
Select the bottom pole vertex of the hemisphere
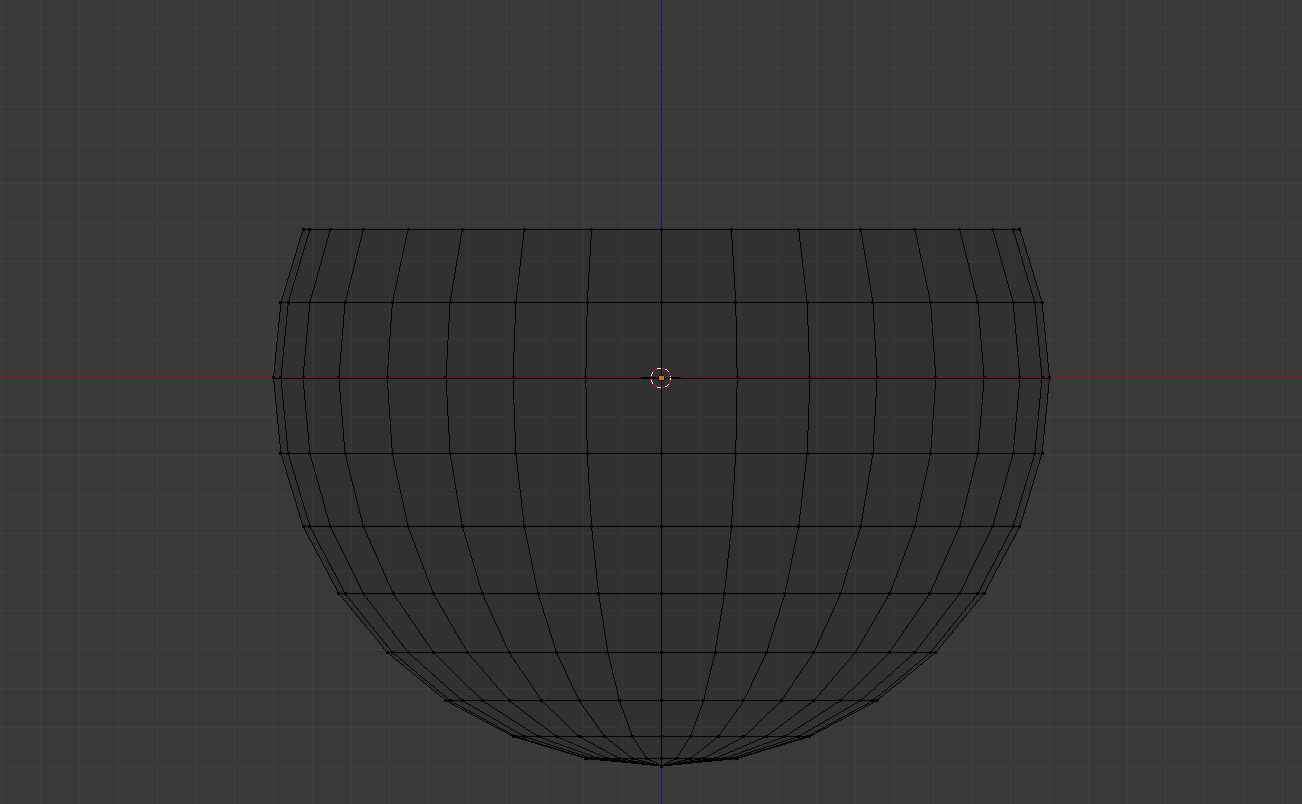coord(661,766)
